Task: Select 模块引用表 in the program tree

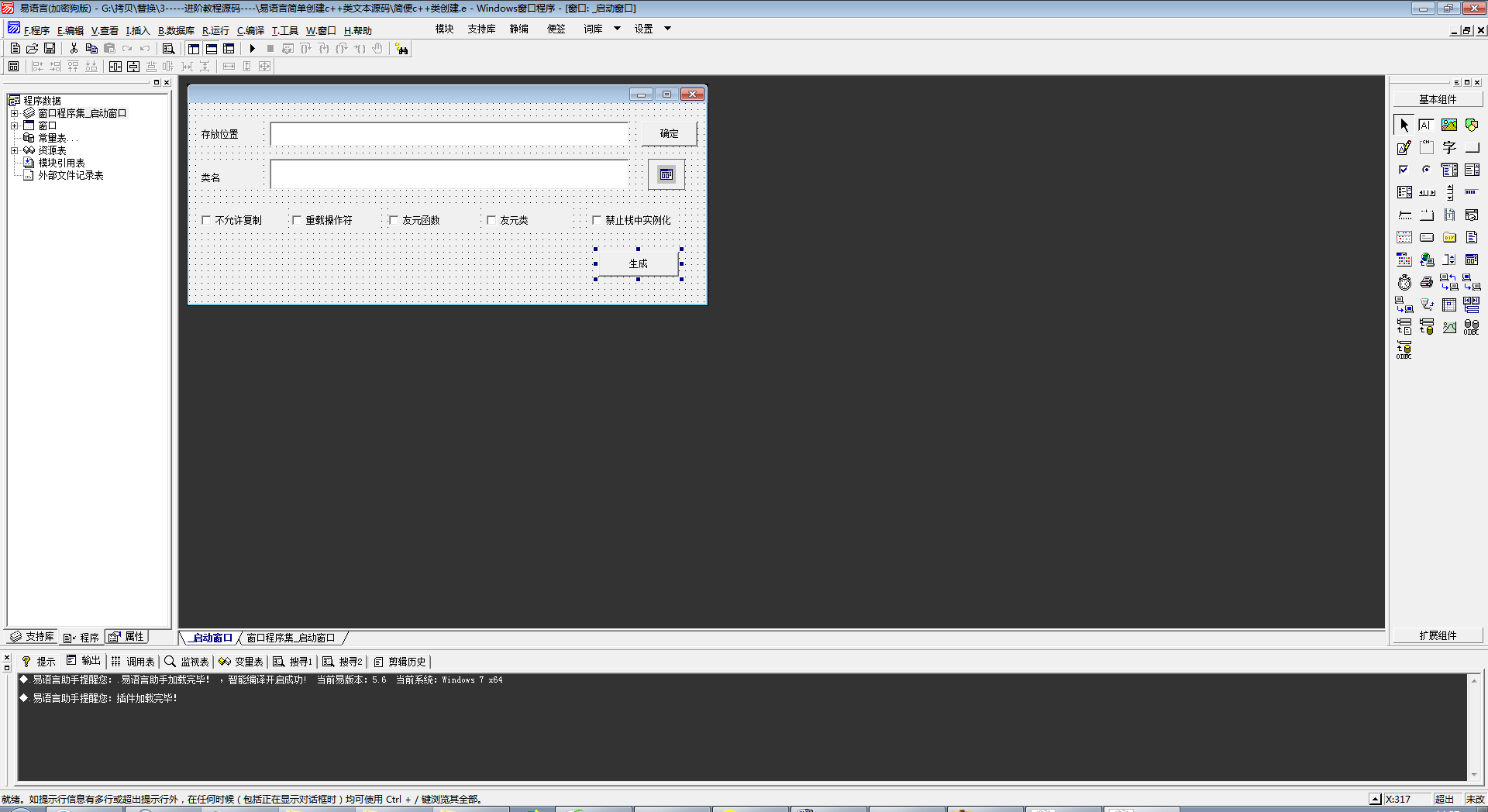Action: [x=61, y=163]
